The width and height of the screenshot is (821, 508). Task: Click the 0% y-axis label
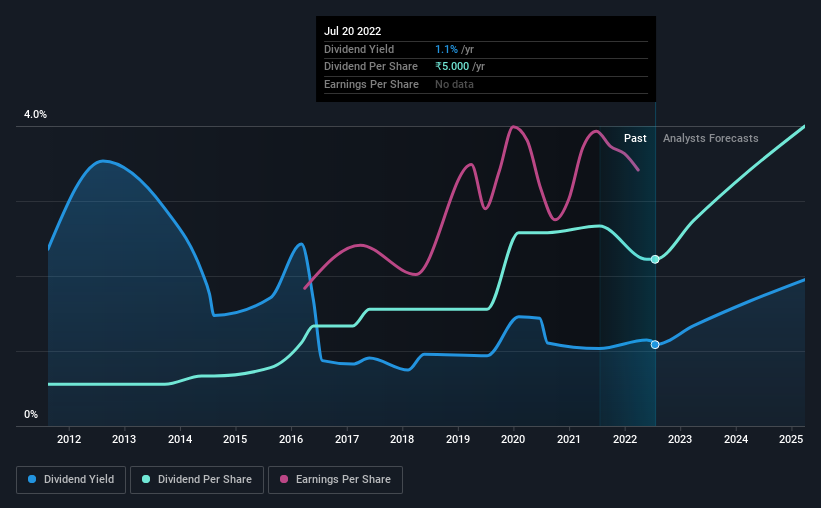(x=31, y=414)
